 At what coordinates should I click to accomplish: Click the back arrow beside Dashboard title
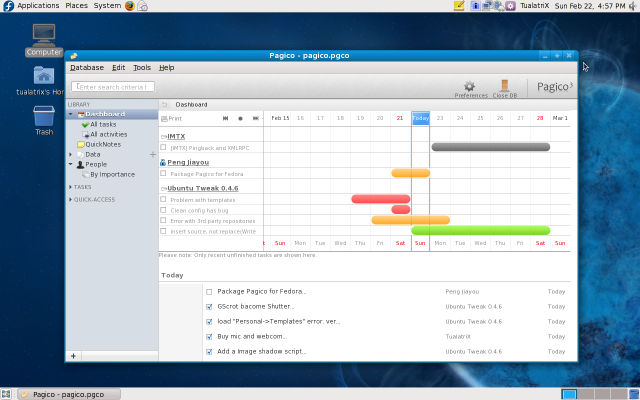point(164,104)
